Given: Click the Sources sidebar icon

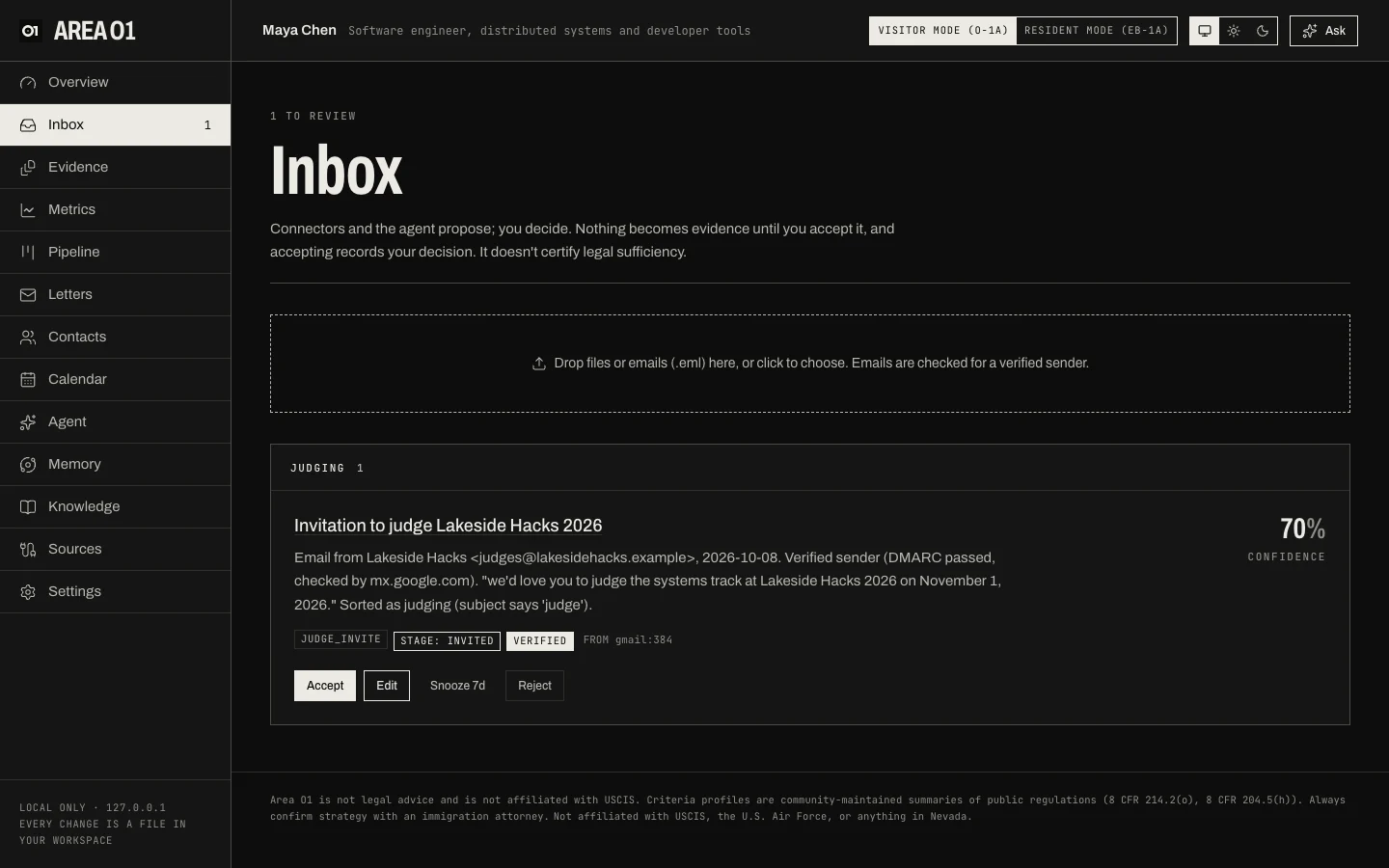Looking at the screenshot, I should point(28,550).
